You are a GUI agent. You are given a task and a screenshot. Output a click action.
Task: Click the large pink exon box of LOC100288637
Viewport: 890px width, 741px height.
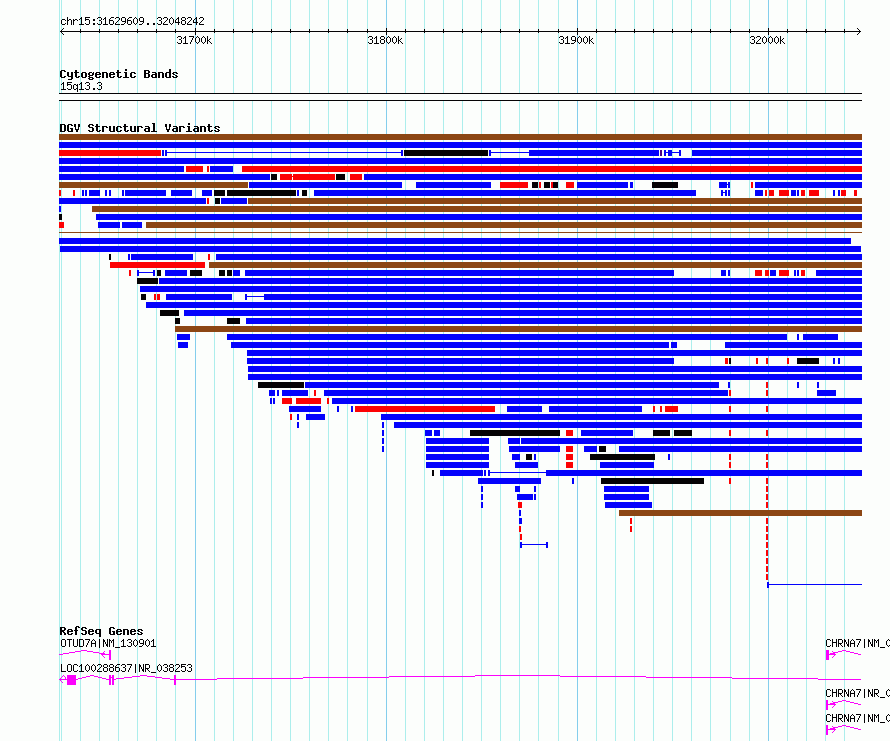[x=72, y=680]
